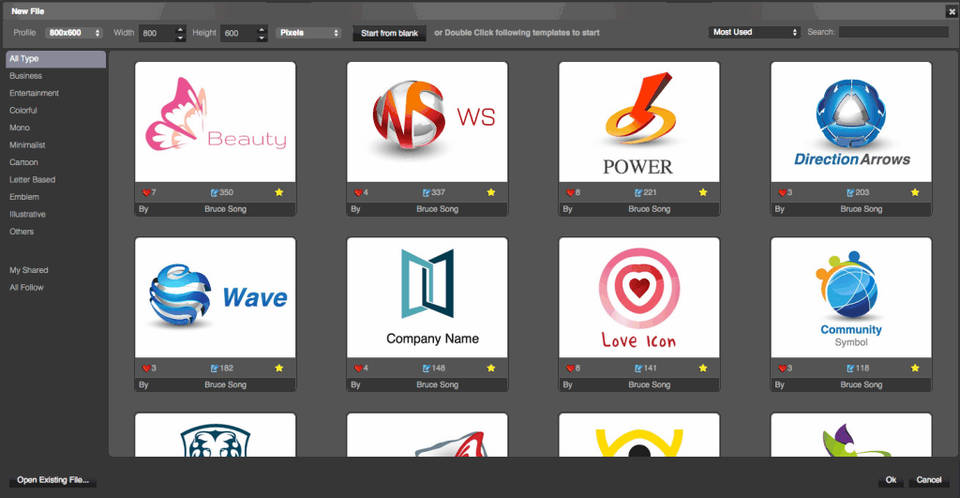Click the edit count icon on POWER template
Image resolution: width=960 pixels, height=498 pixels.
click(638, 192)
